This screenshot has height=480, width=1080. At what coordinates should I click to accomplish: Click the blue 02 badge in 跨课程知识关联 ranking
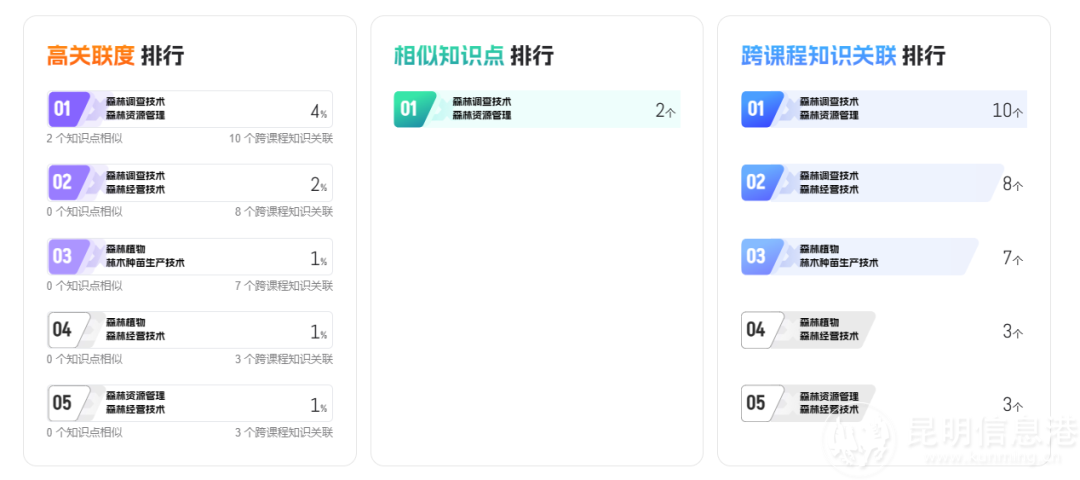tap(758, 182)
